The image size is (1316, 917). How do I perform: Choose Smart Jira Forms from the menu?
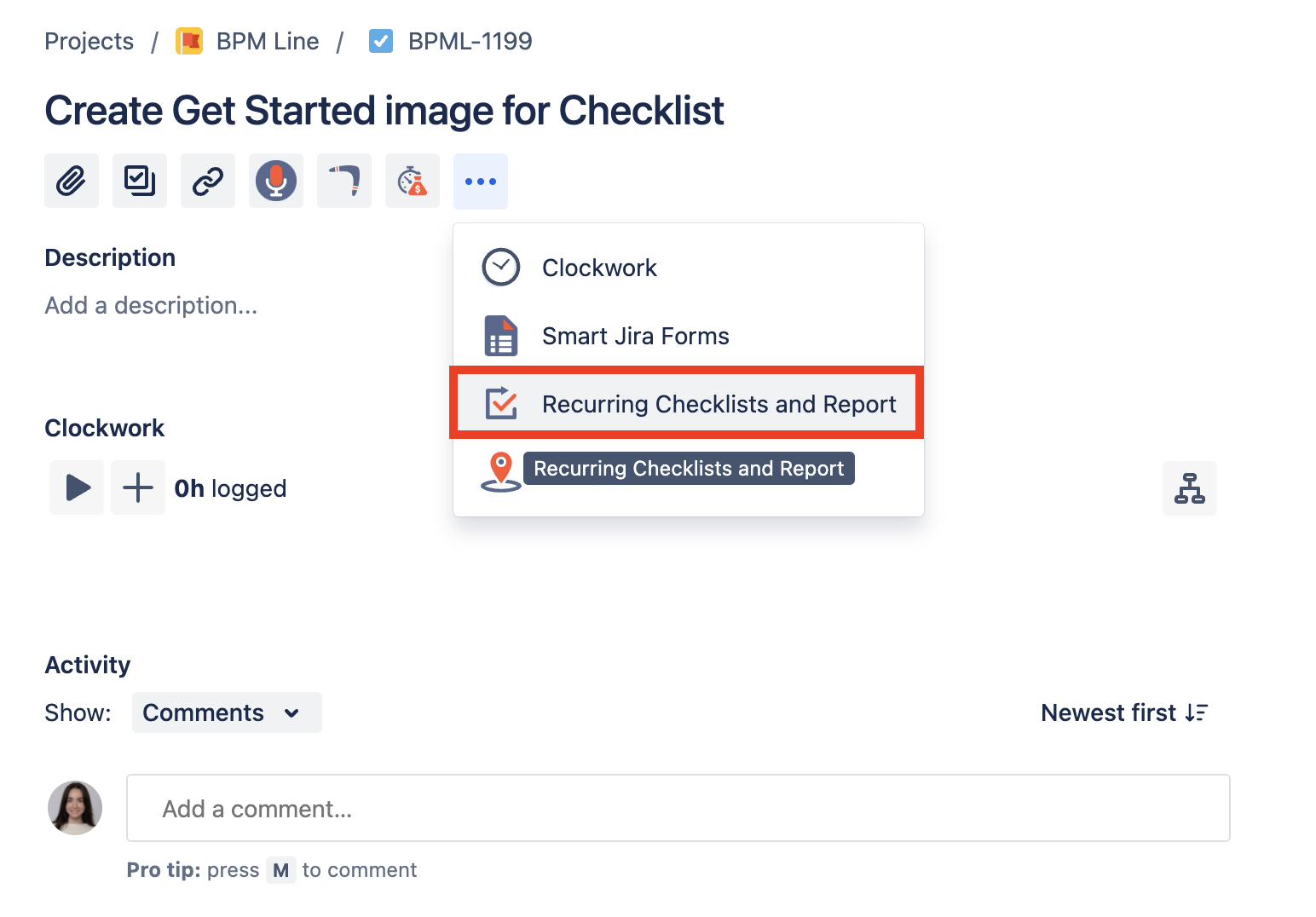(x=636, y=335)
